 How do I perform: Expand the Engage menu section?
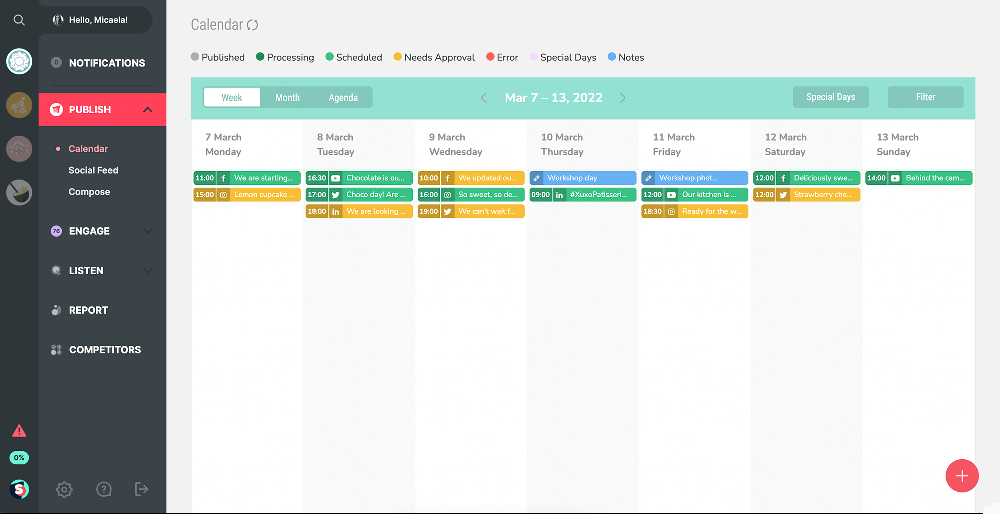click(x=148, y=231)
